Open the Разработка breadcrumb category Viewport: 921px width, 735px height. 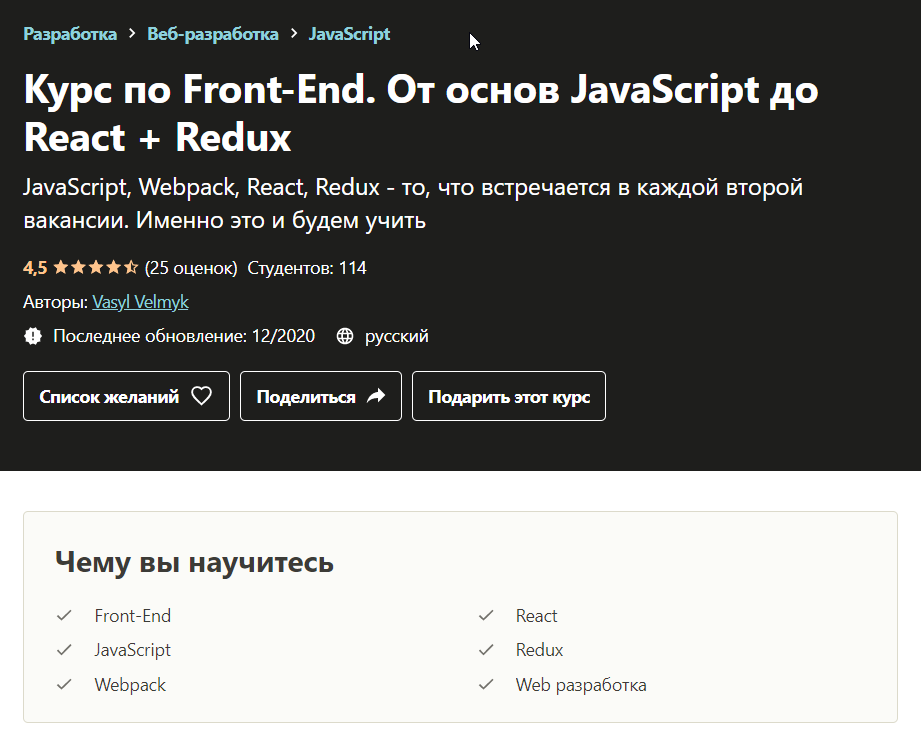coord(70,34)
